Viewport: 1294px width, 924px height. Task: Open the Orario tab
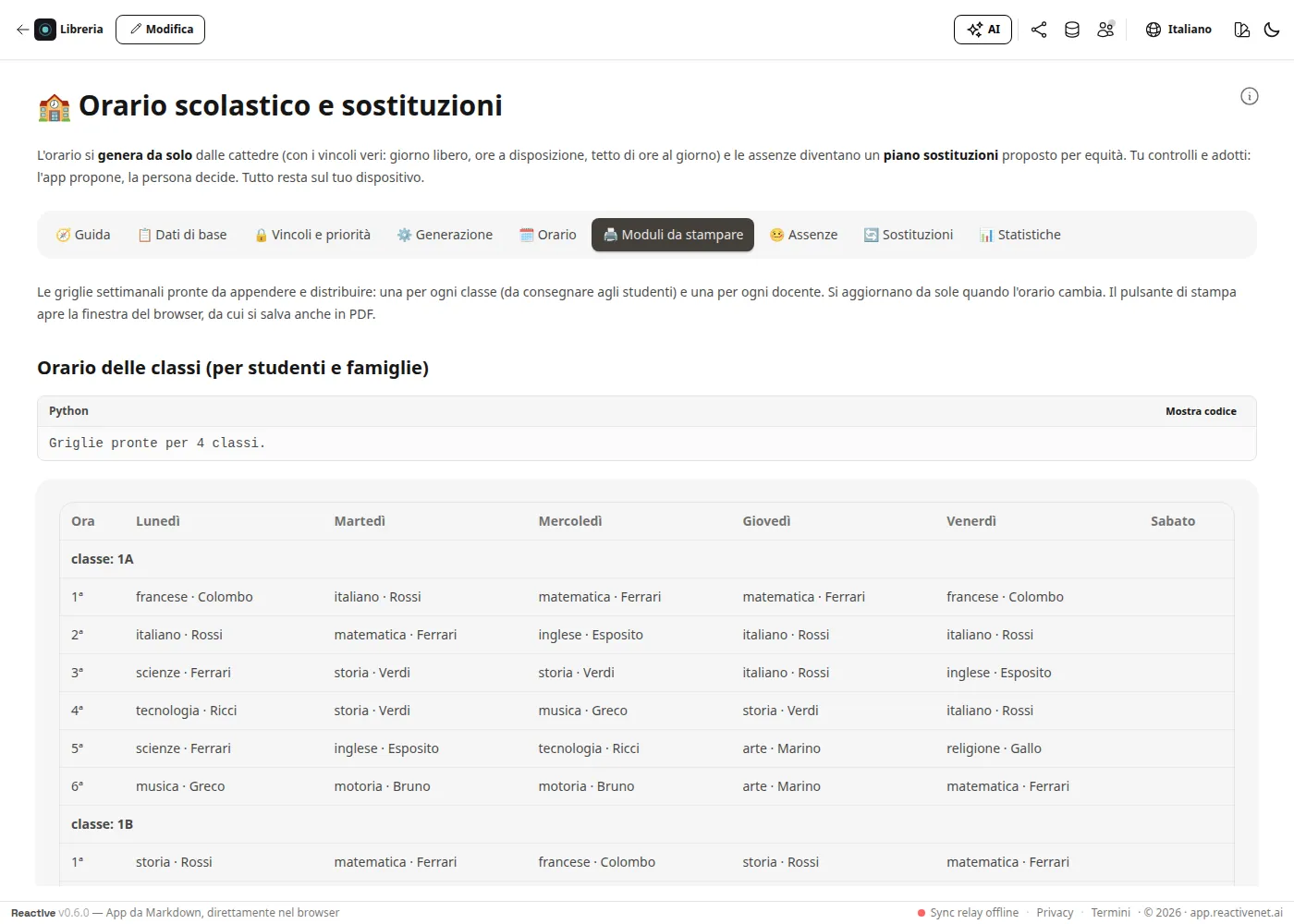coord(548,235)
